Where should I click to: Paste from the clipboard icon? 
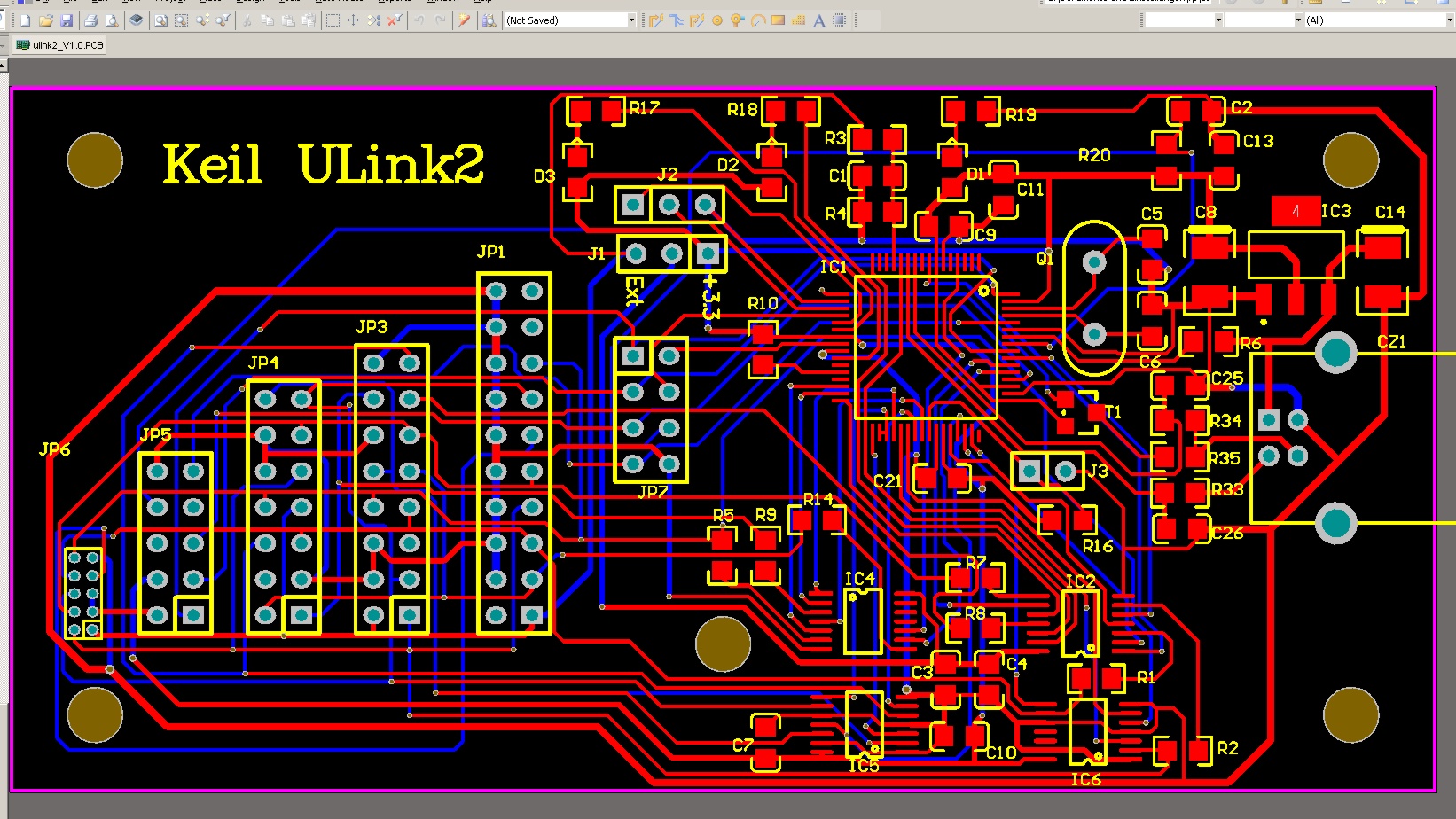pos(288,20)
